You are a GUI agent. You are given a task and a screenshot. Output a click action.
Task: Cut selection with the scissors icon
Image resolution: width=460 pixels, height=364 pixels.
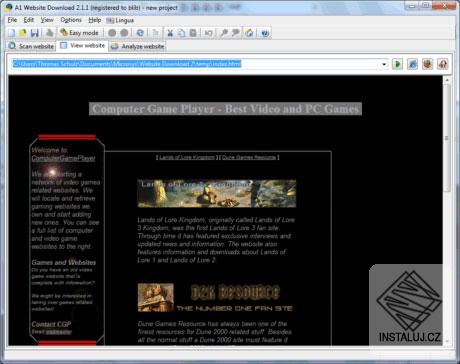click(x=170, y=33)
